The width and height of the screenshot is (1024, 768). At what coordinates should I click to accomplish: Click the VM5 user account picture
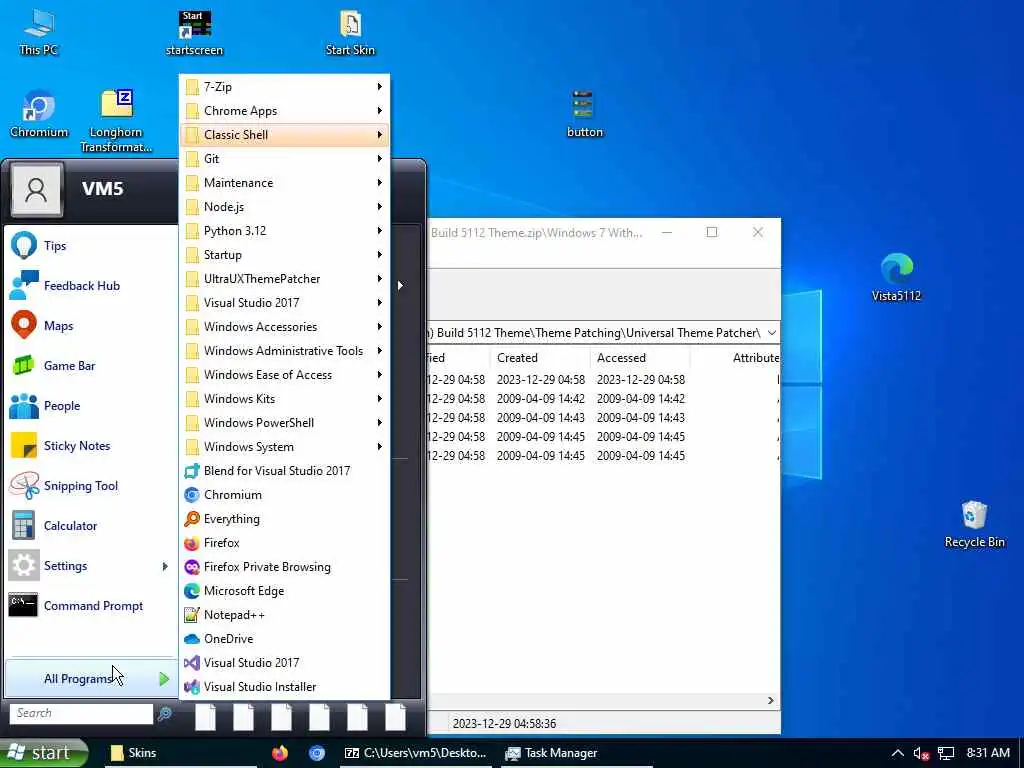coord(37,189)
